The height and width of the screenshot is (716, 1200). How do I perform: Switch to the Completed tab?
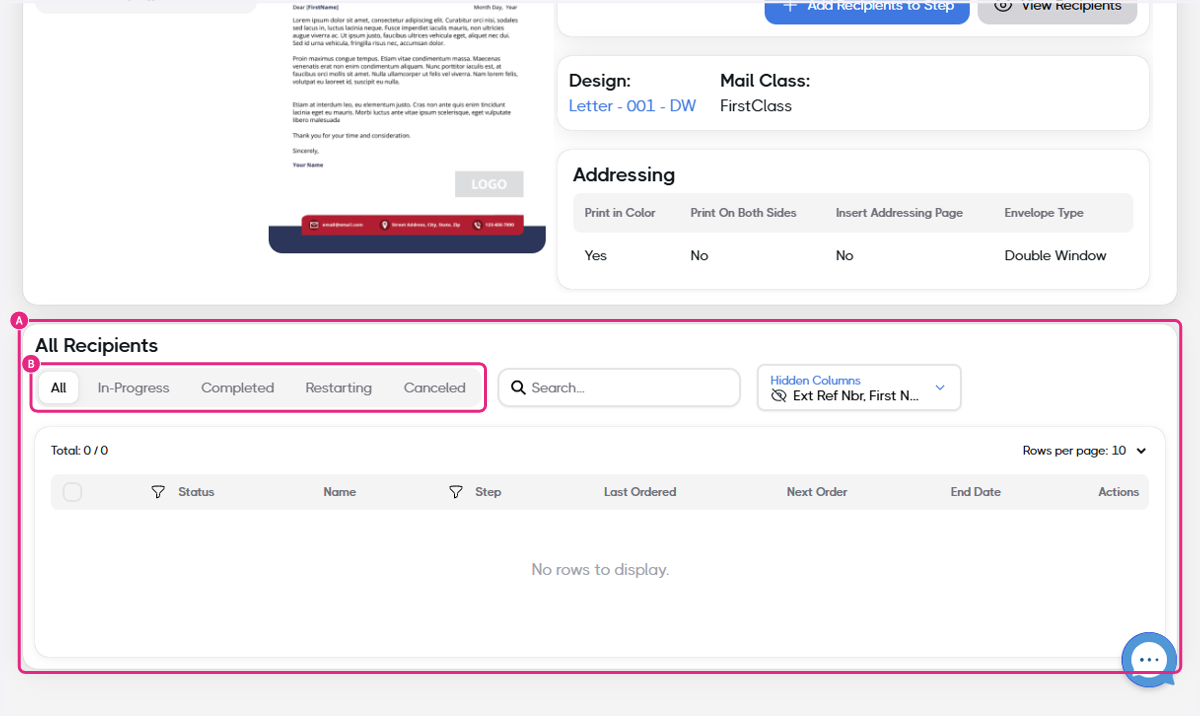237,388
